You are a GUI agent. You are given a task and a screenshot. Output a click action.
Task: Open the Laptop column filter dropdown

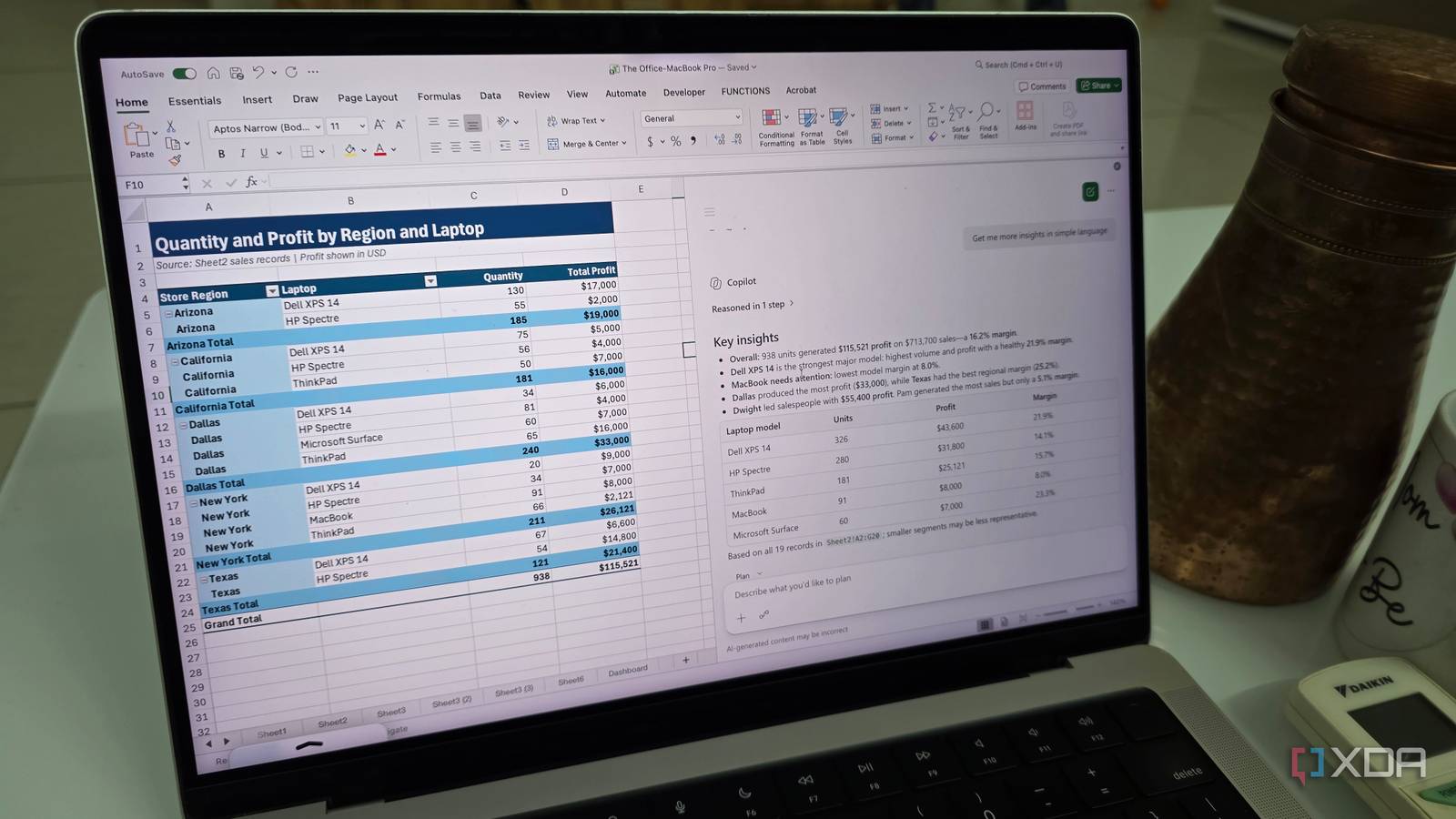(x=430, y=281)
